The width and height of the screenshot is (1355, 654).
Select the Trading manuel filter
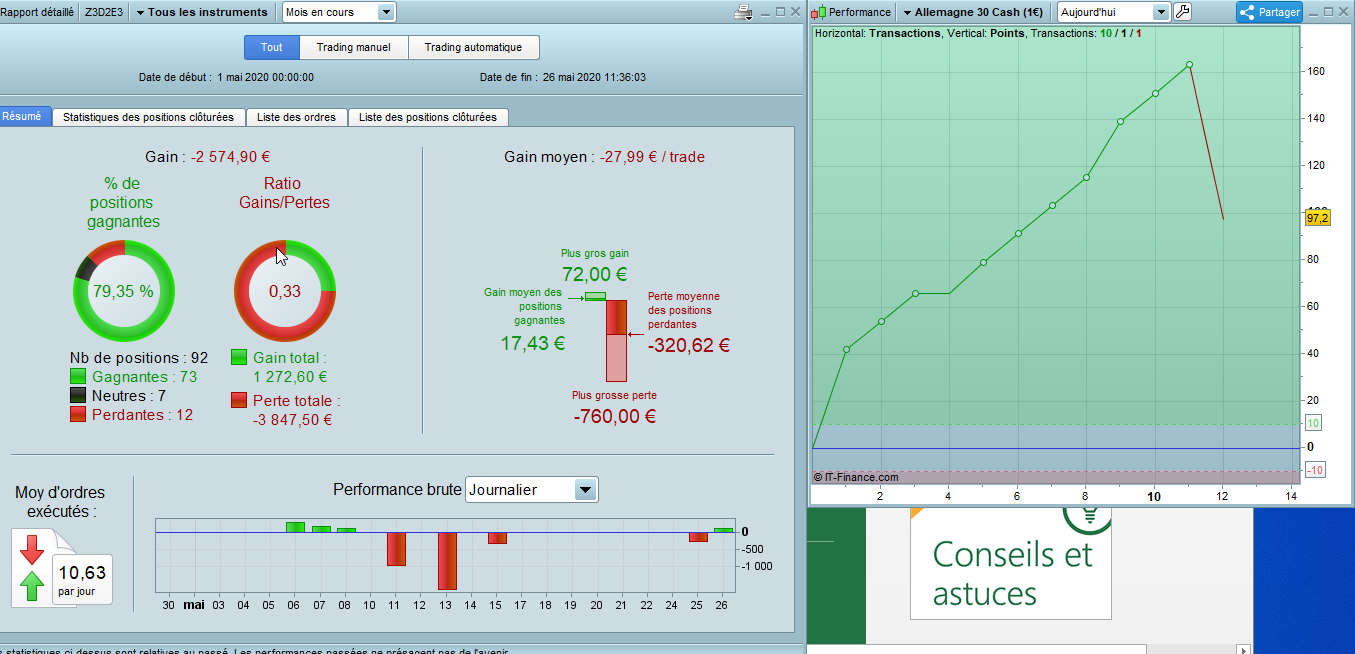coord(354,47)
